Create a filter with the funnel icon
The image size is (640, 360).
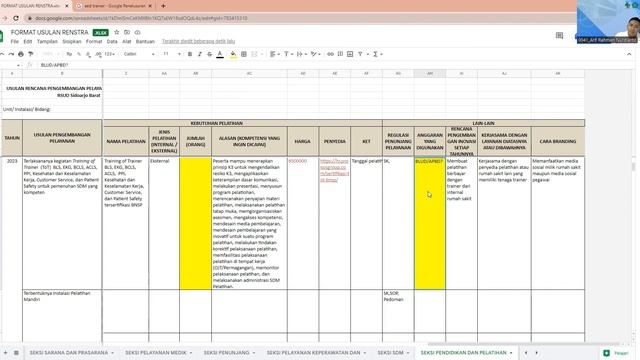(360, 54)
